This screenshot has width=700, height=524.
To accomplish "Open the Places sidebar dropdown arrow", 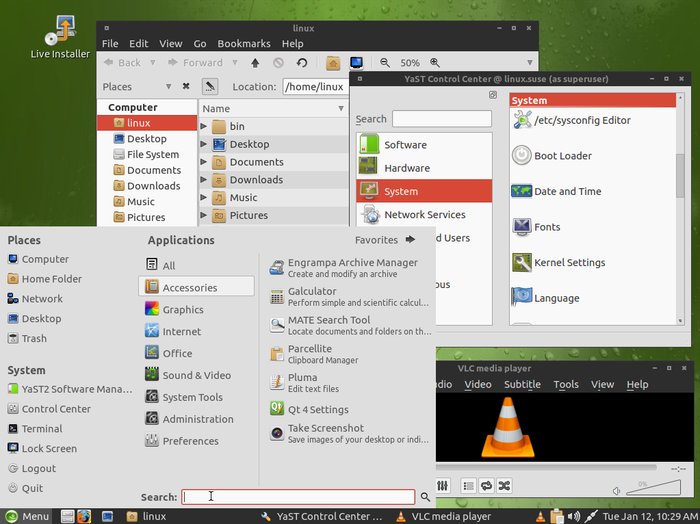I will pyautogui.click(x=169, y=87).
